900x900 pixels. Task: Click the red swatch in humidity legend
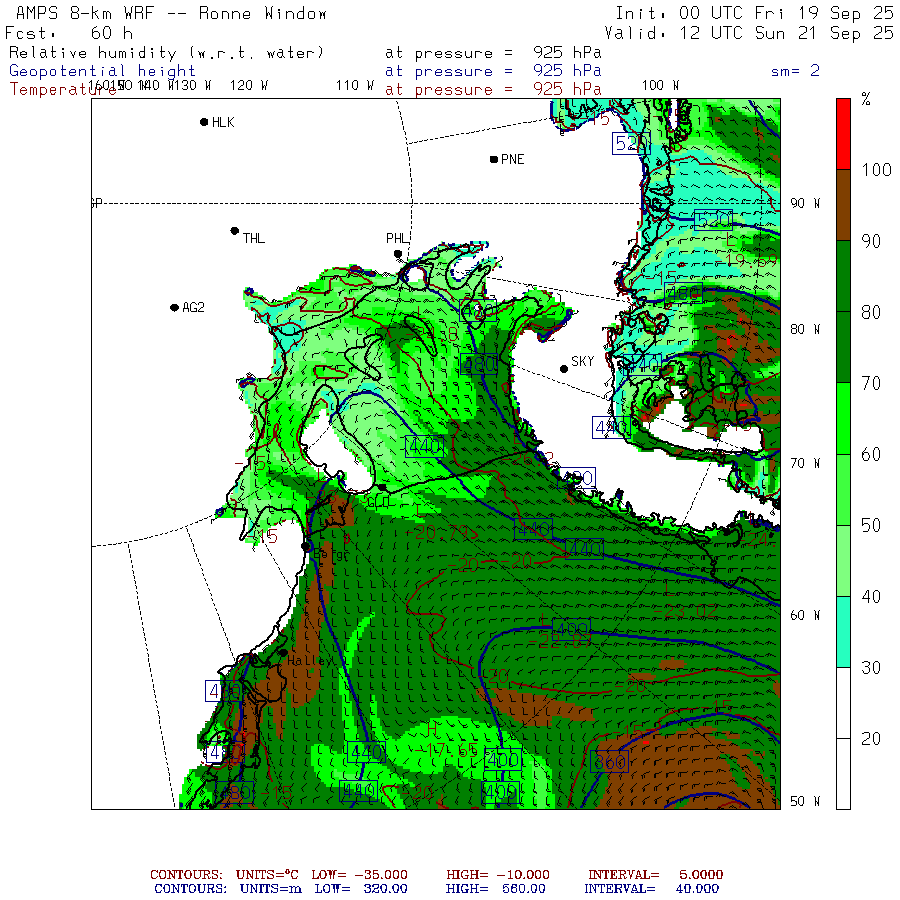[844, 133]
